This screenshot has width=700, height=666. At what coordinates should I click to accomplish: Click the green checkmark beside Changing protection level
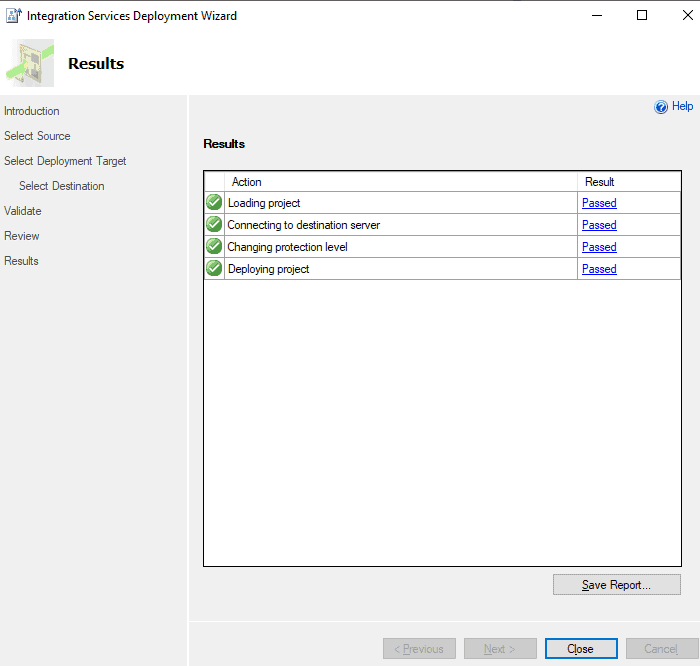[x=214, y=246]
